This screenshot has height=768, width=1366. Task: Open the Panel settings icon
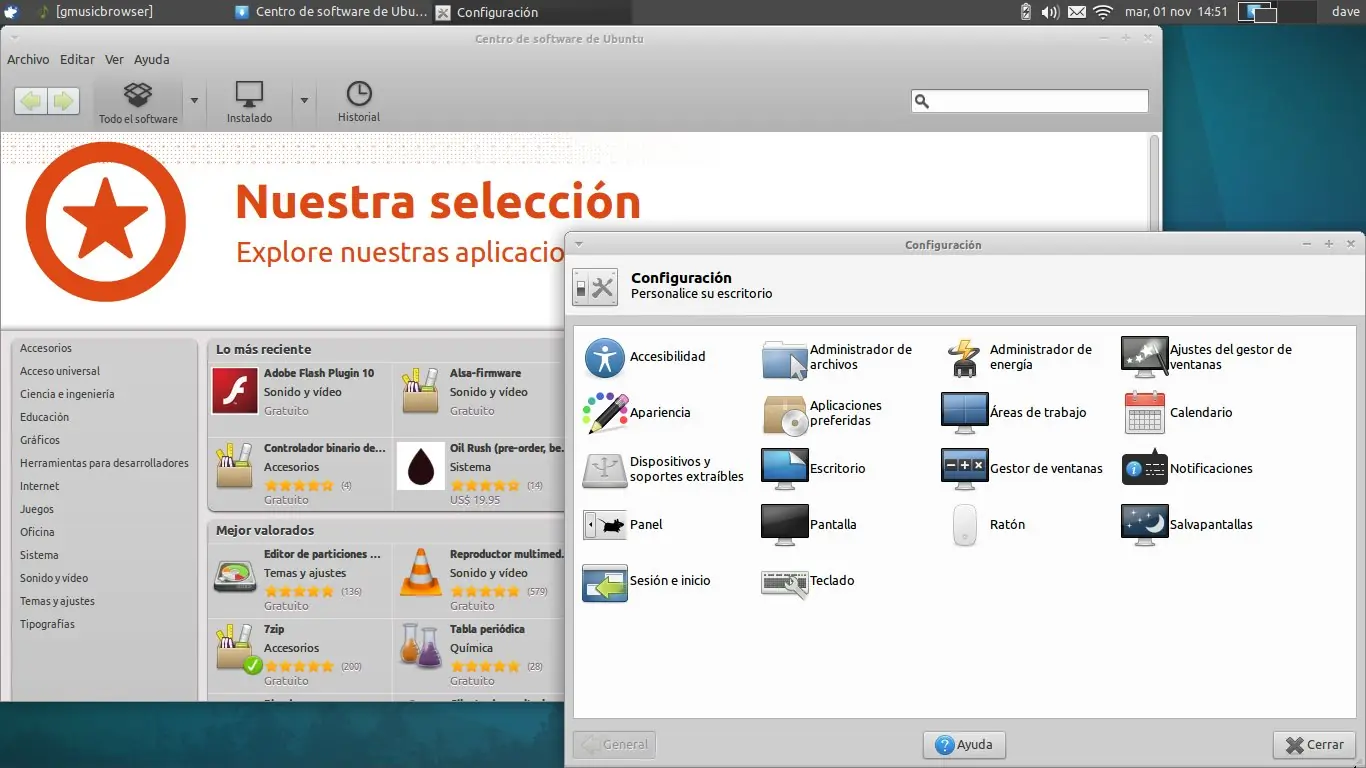(x=605, y=524)
